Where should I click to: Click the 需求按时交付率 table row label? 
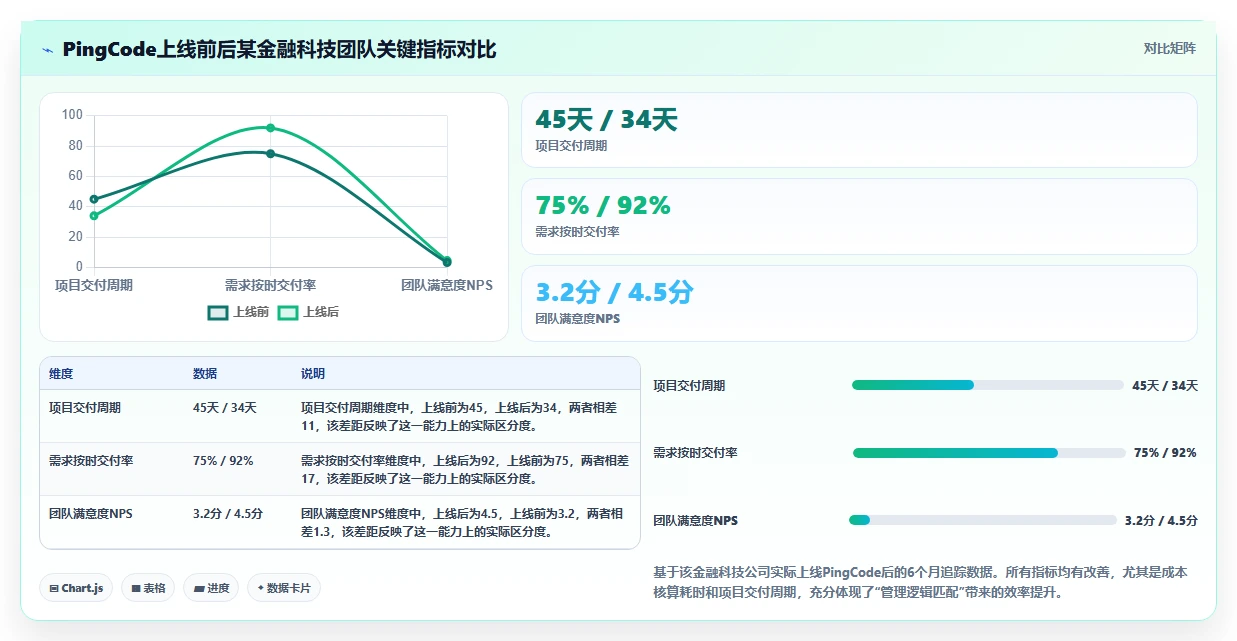point(91,461)
